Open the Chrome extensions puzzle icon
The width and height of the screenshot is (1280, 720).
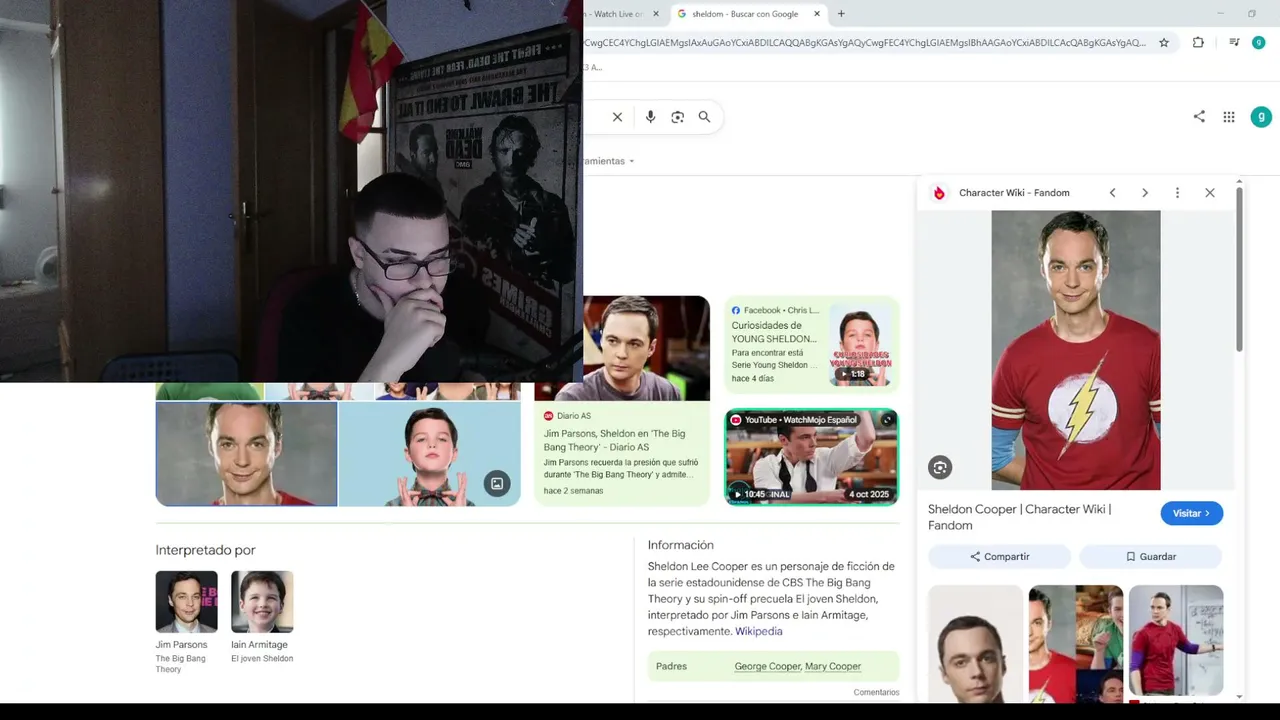coord(1198,43)
